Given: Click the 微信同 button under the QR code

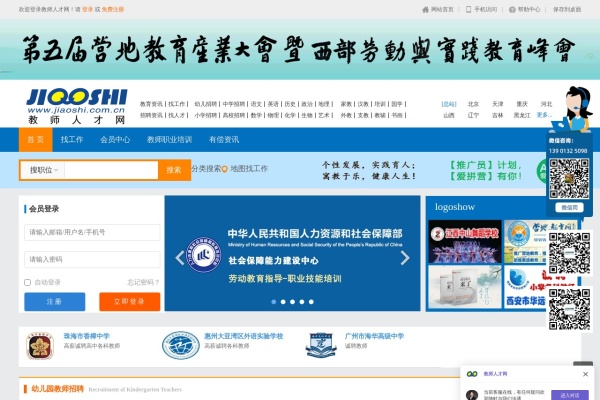Looking at the screenshot, I should tap(569, 207).
